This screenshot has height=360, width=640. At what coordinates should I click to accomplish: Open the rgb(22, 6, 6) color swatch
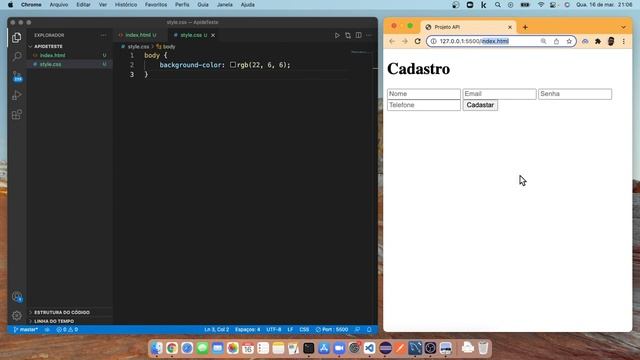click(x=233, y=65)
